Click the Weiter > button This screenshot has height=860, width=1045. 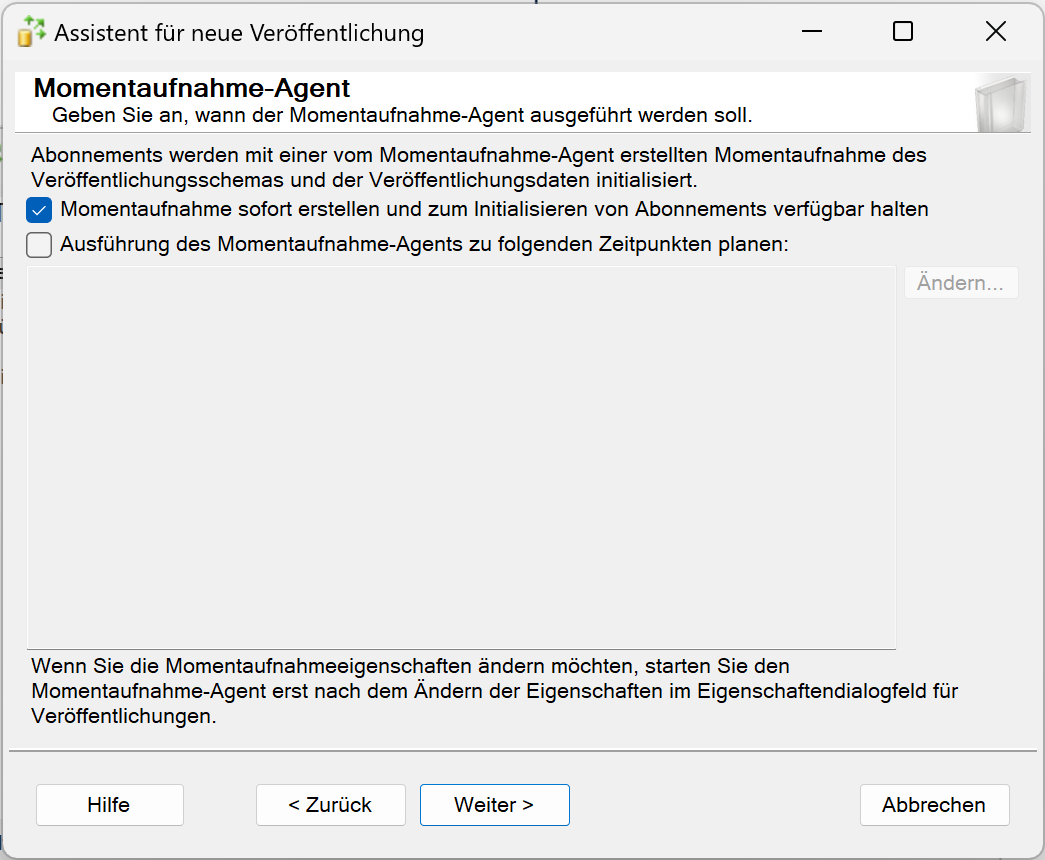495,805
